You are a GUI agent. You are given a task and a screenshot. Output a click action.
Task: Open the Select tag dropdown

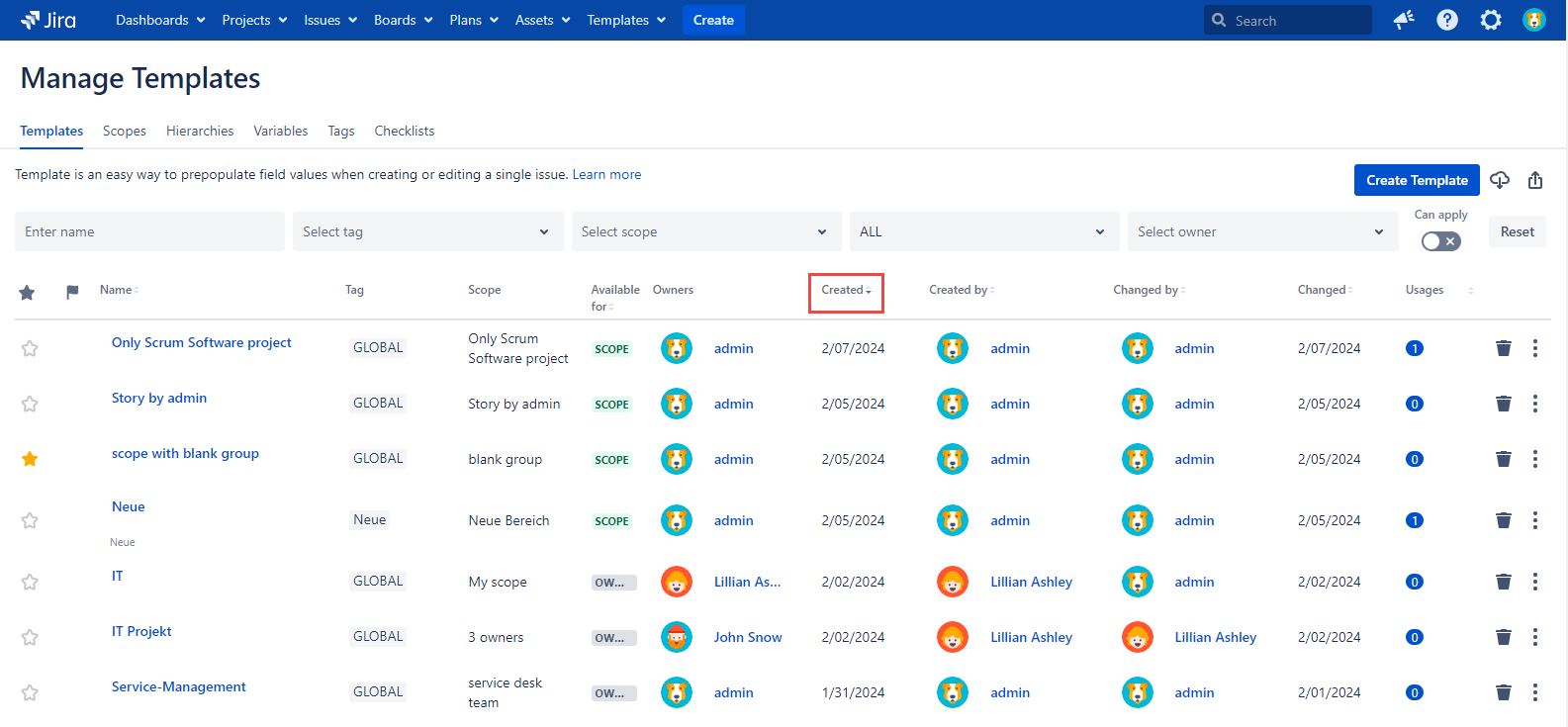(427, 231)
